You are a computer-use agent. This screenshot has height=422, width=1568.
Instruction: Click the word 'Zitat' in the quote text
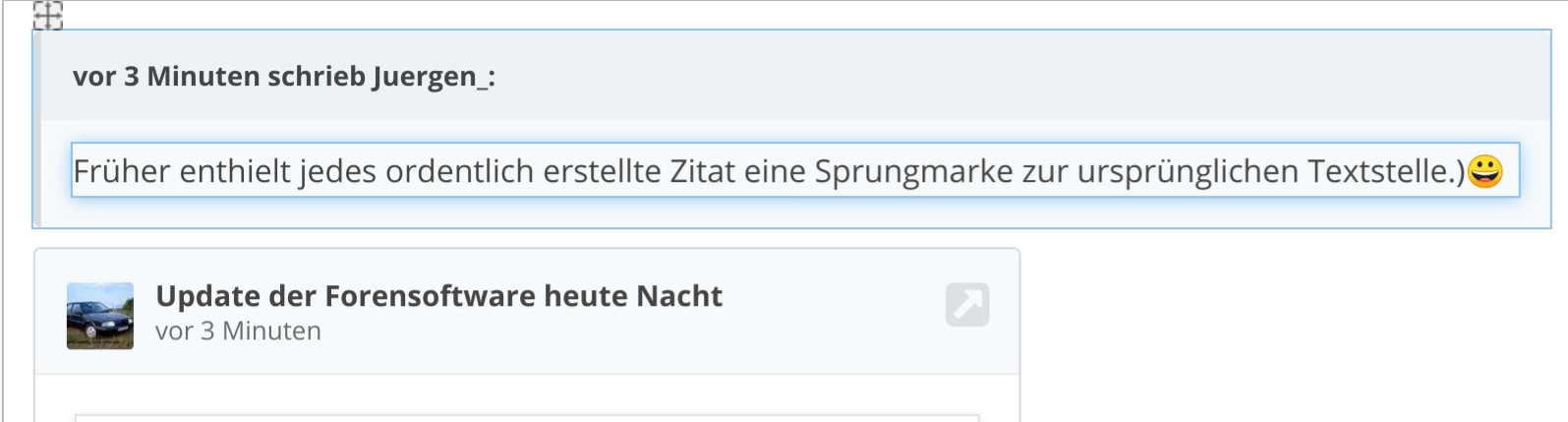point(702,171)
